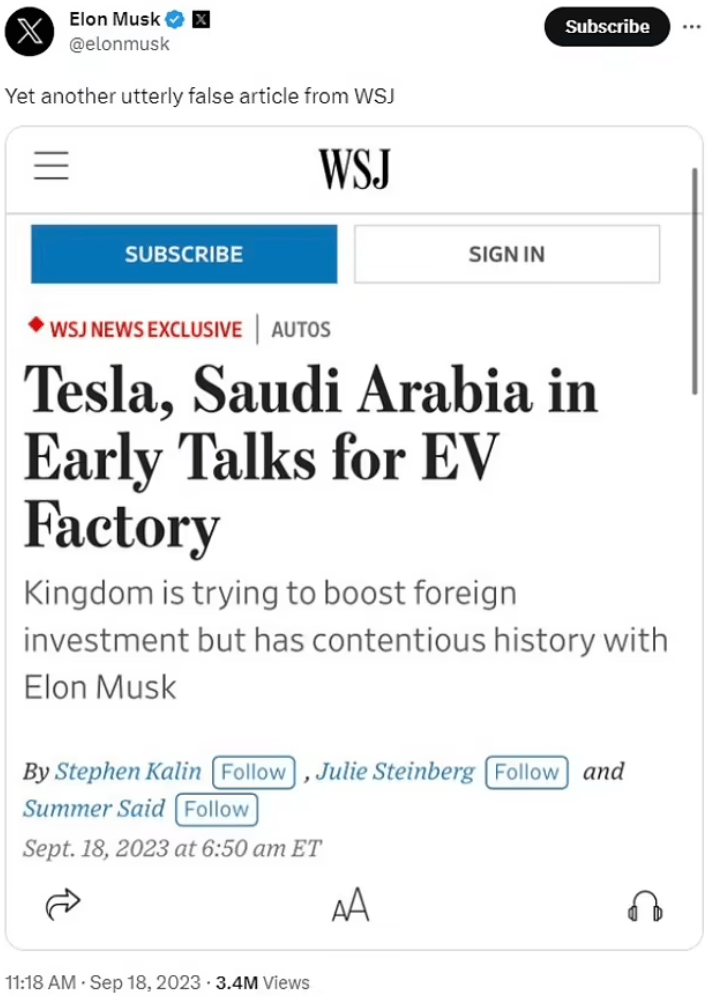This screenshot has width=717, height=997.
Task: Click the blue verified checkmark badge
Action: [x=175, y=20]
